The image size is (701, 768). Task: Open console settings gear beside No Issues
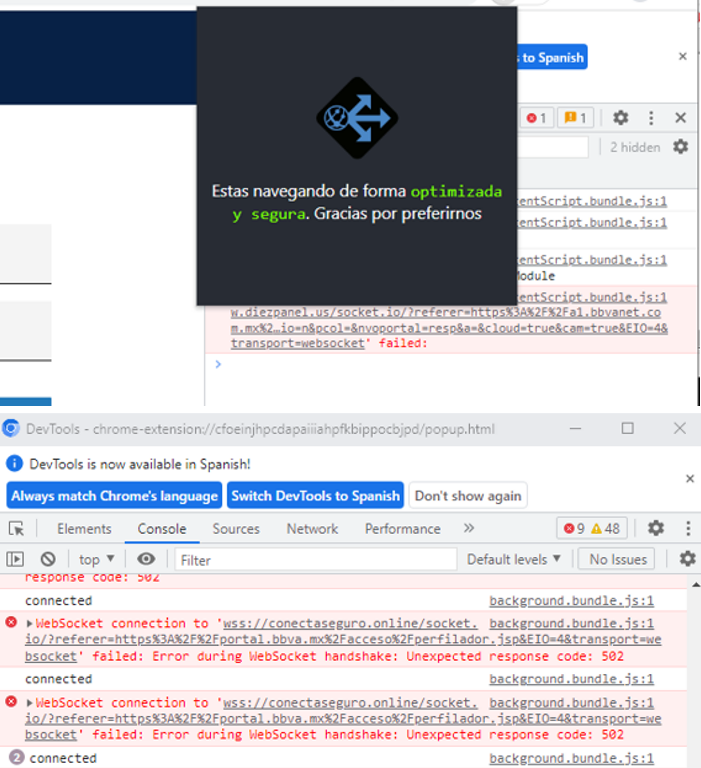coord(687,558)
